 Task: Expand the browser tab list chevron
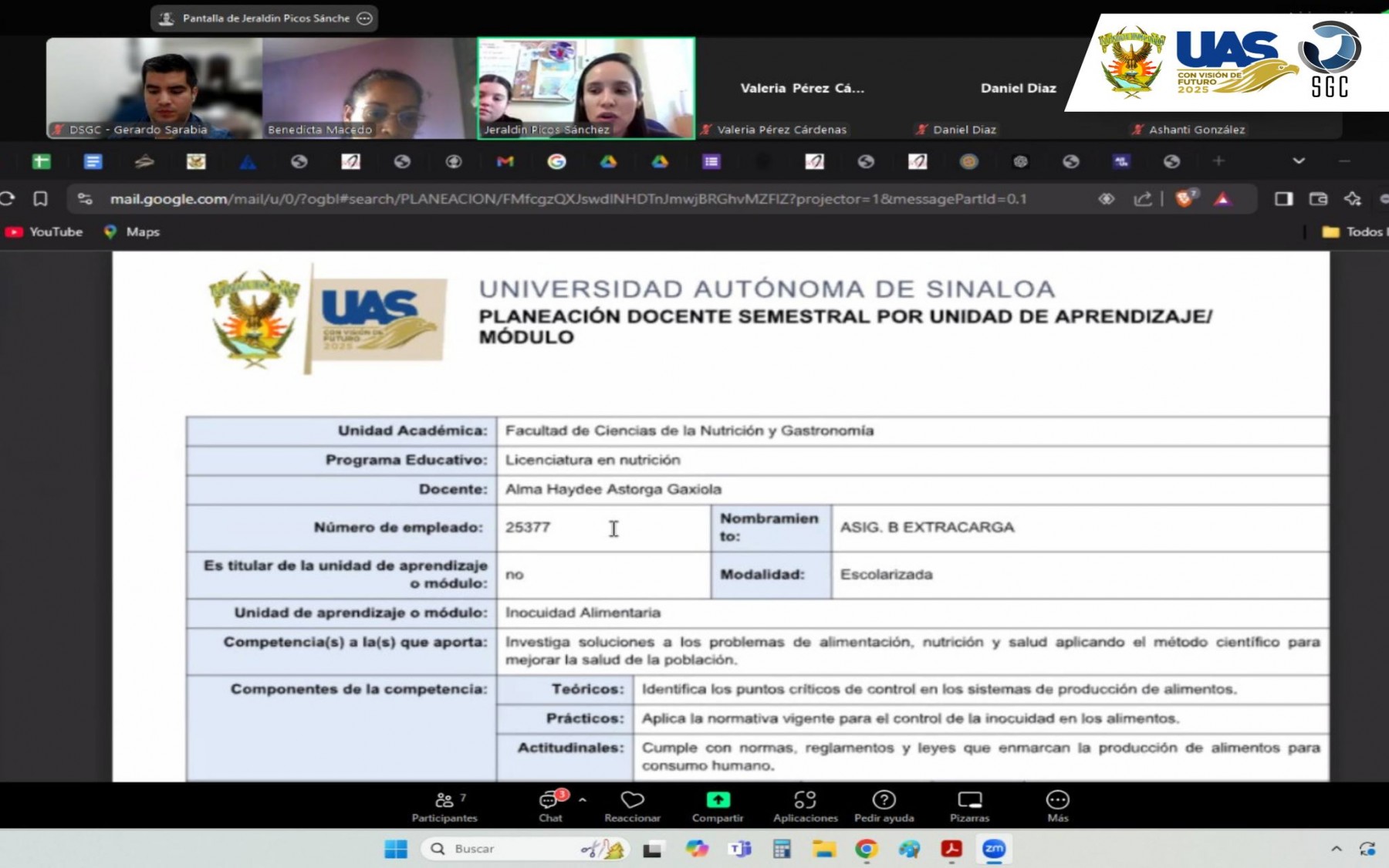[x=1299, y=160]
